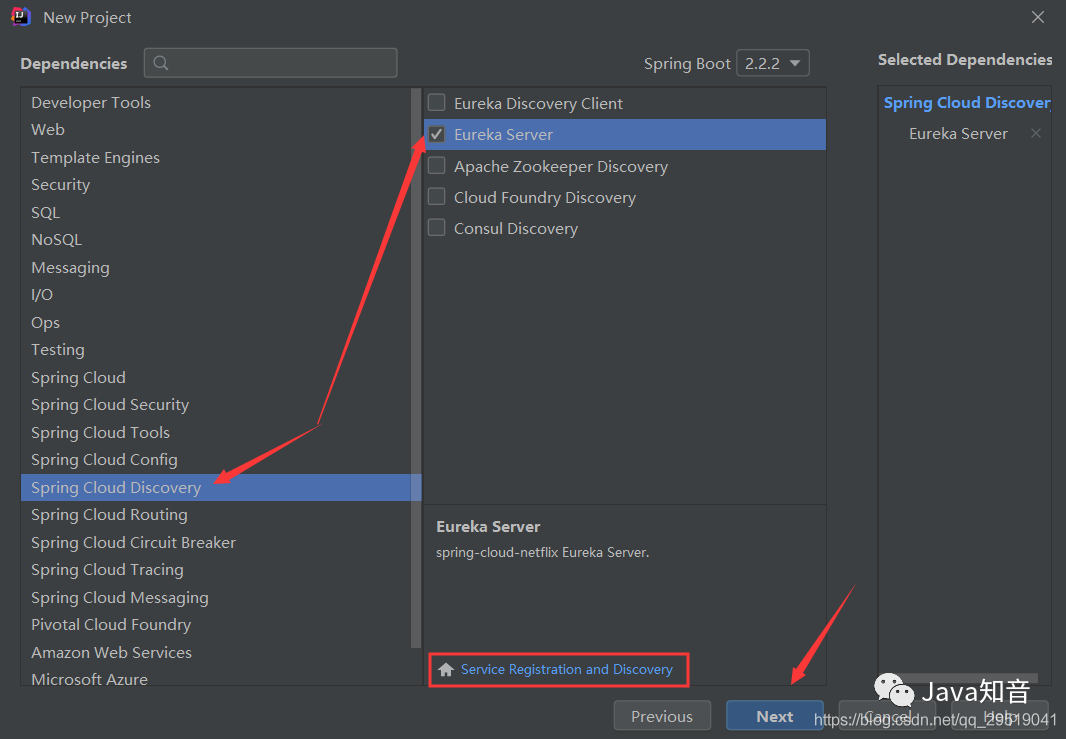Click the Eureka Server entry in Selected Dependencies

[x=958, y=134]
